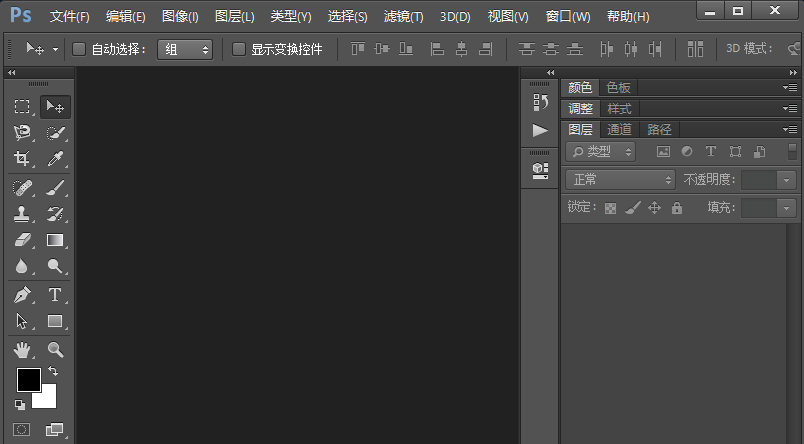Viewport: 804px width, 444px height.
Task: Select the Gradient tool
Action: 55,239
